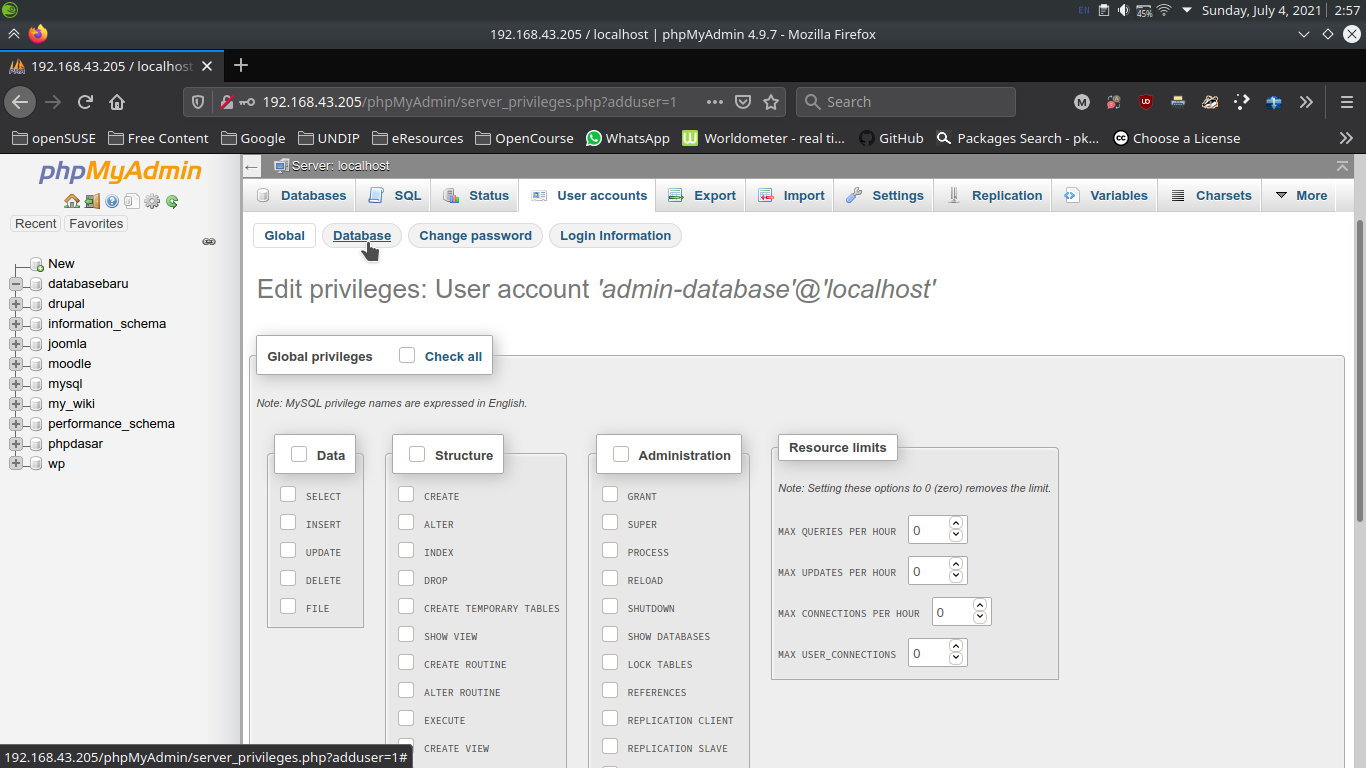Expand the my_wiki database node
This screenshot has height=768, width=1366.
[x=16, y=404]
